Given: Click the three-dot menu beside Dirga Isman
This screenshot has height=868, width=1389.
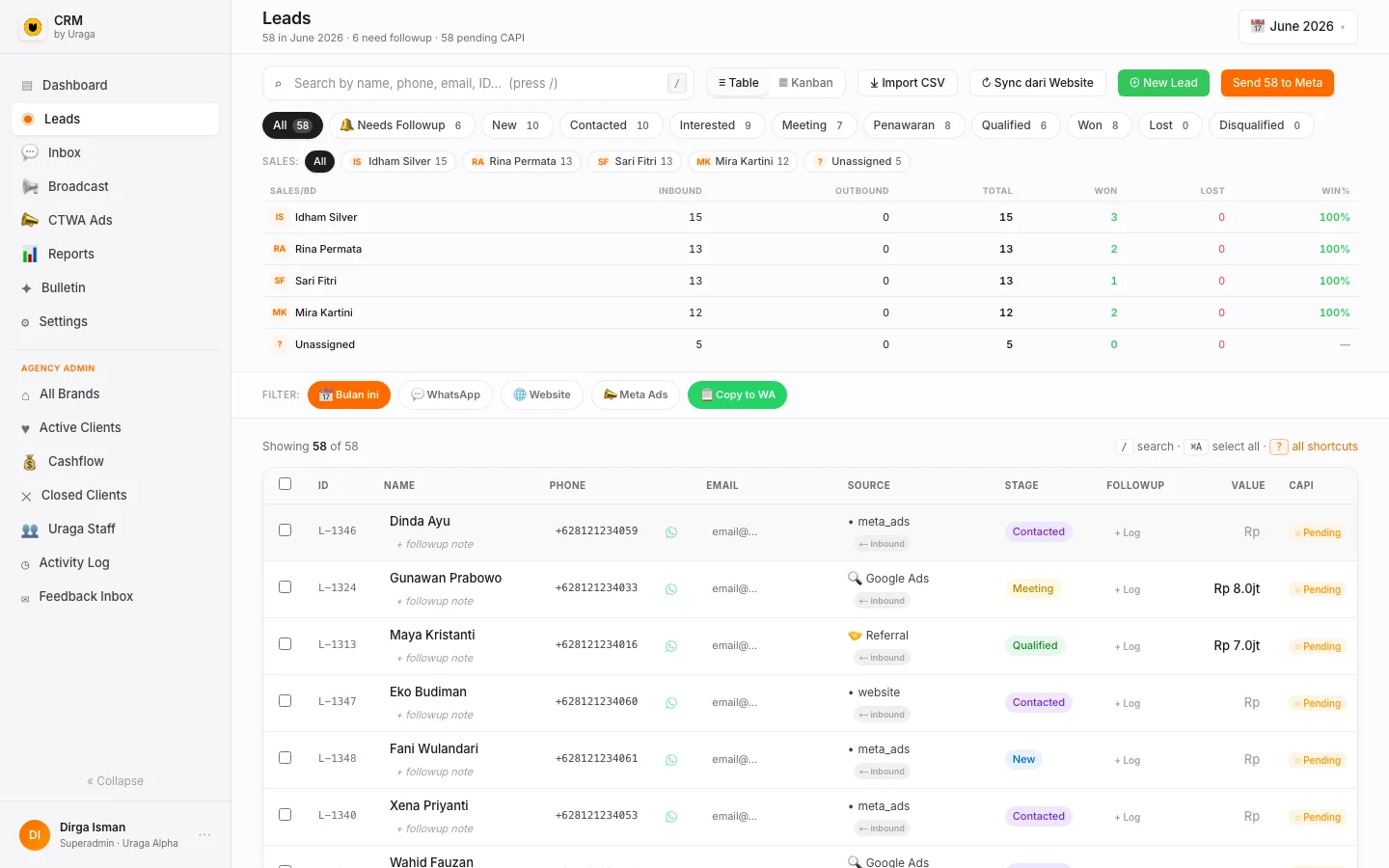Looking at the screenshot, I should tap(204, 834).
